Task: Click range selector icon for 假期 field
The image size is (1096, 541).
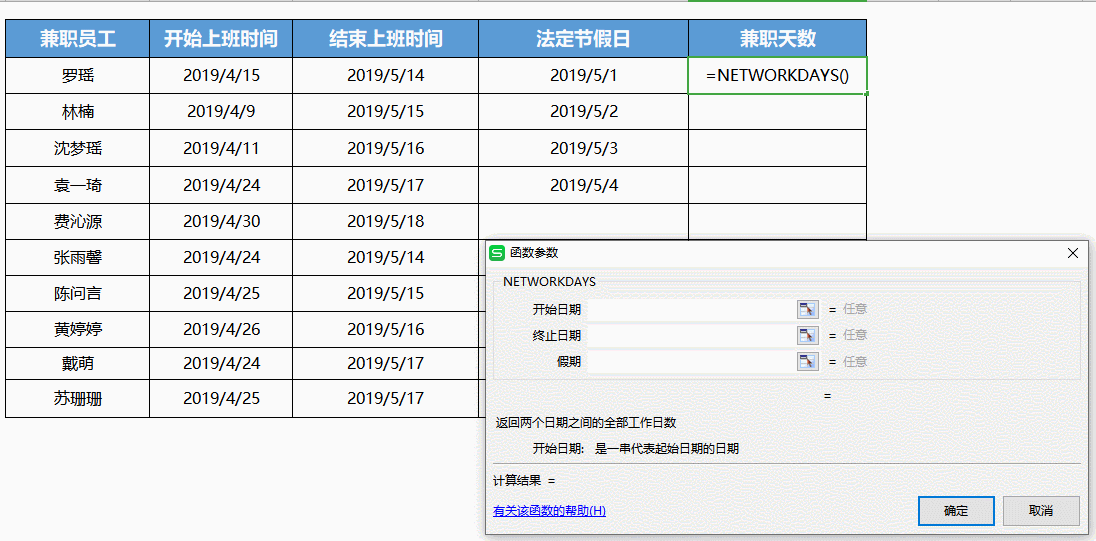Action: pos(807,362)
